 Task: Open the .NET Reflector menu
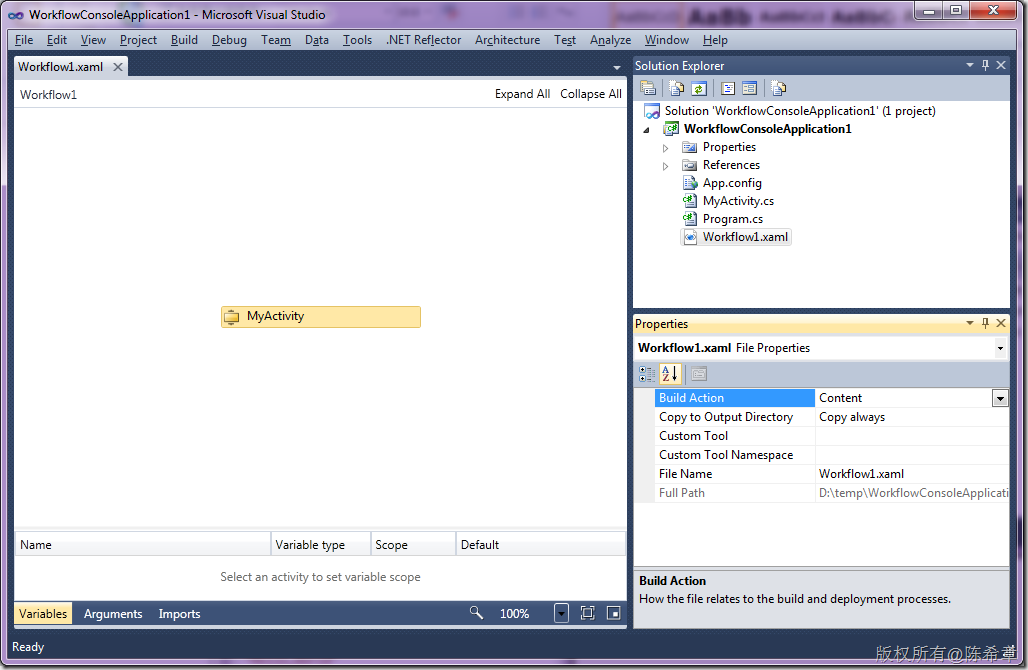tap(424, 40)
